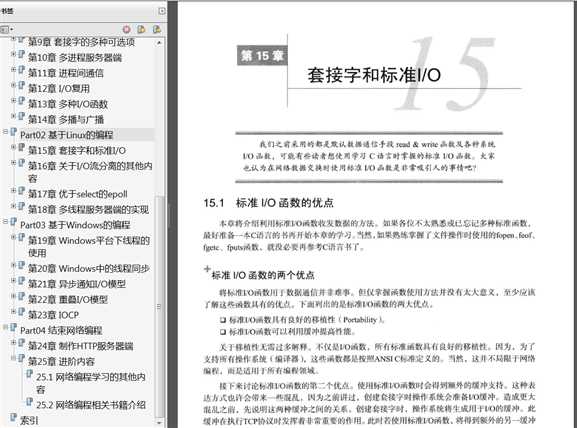Click bookmark icon beside 第11章 进程间通信
The width and height of the screenshot is (577, 428).
tap(21, 70)
